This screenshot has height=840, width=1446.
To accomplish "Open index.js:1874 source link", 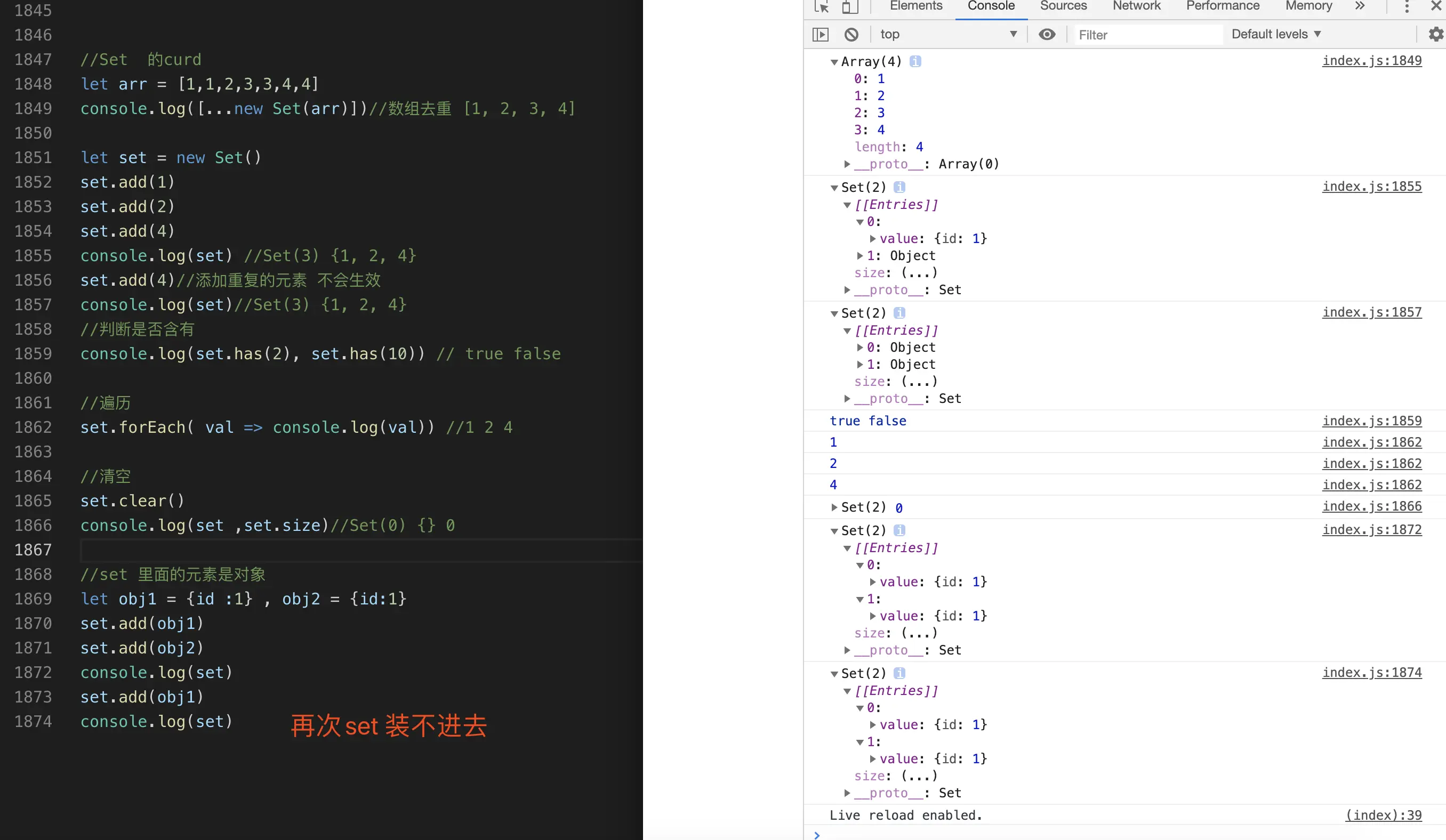I will (x=1371, y=673).
